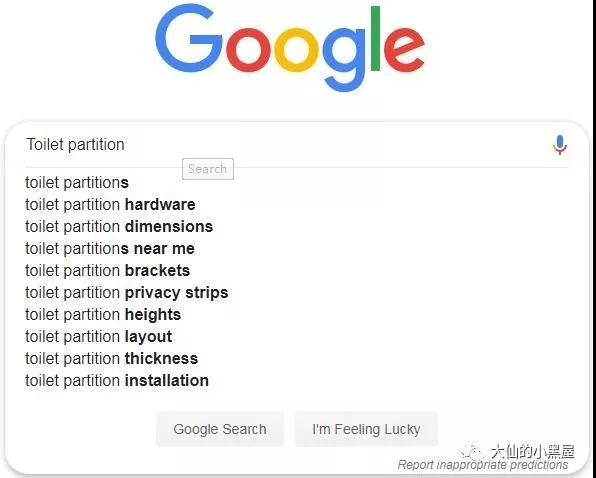Click the I'm Feeling Lucky button
The height and width of the screenshot is (478, 596).
click(366, 429)
